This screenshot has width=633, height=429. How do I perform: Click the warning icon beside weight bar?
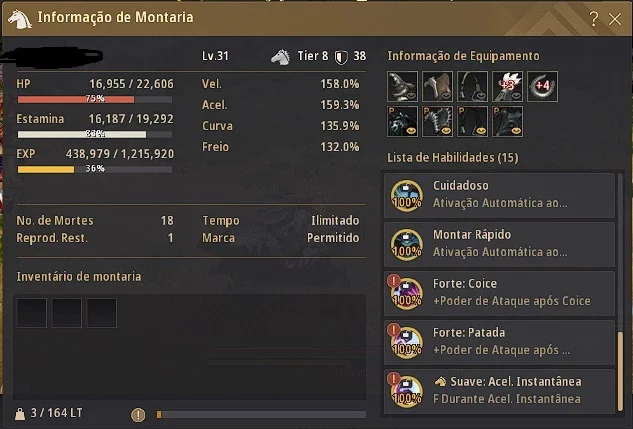(x=138, y=414)
